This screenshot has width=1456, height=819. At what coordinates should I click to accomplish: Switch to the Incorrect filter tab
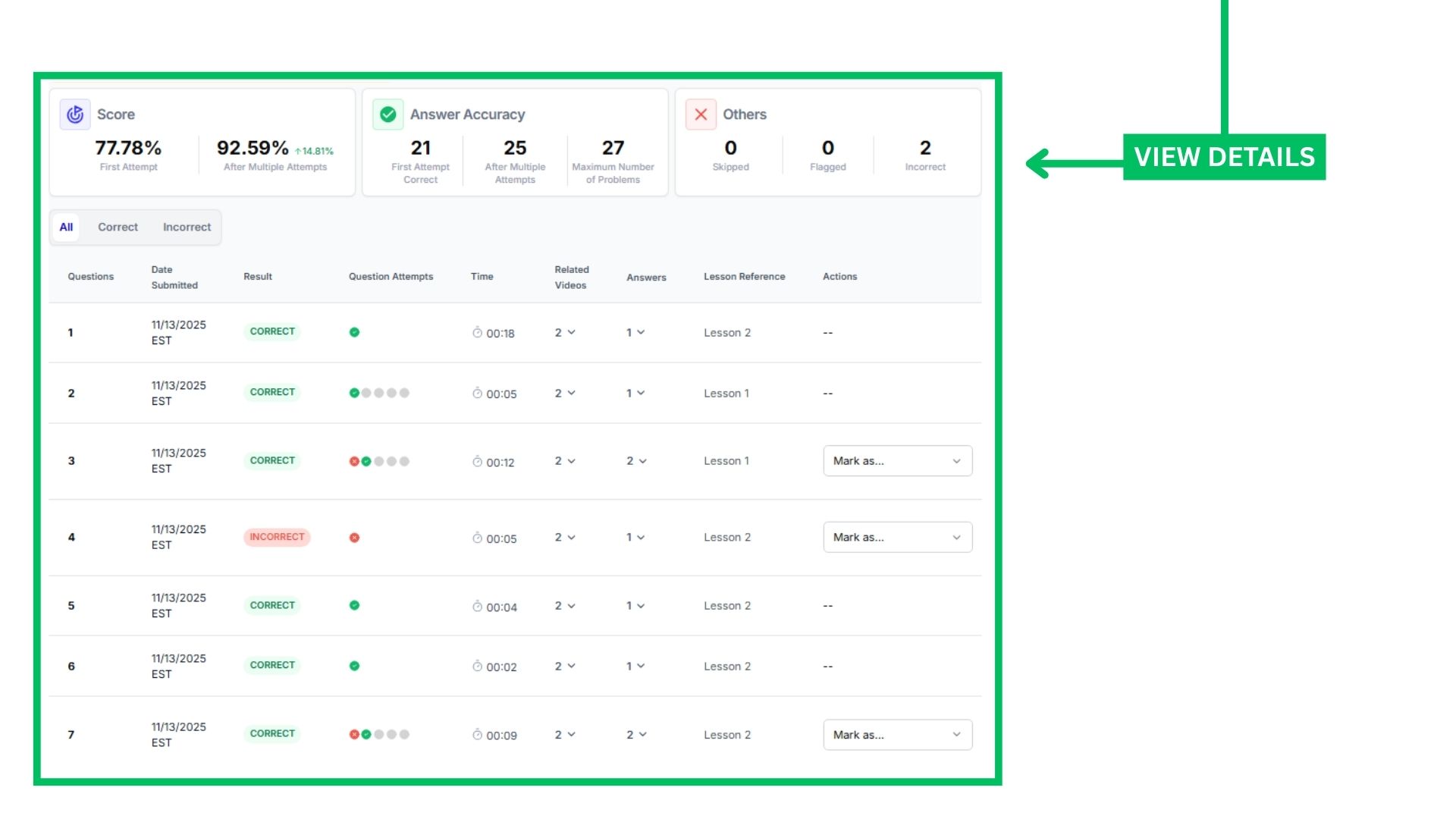[187, 227]
